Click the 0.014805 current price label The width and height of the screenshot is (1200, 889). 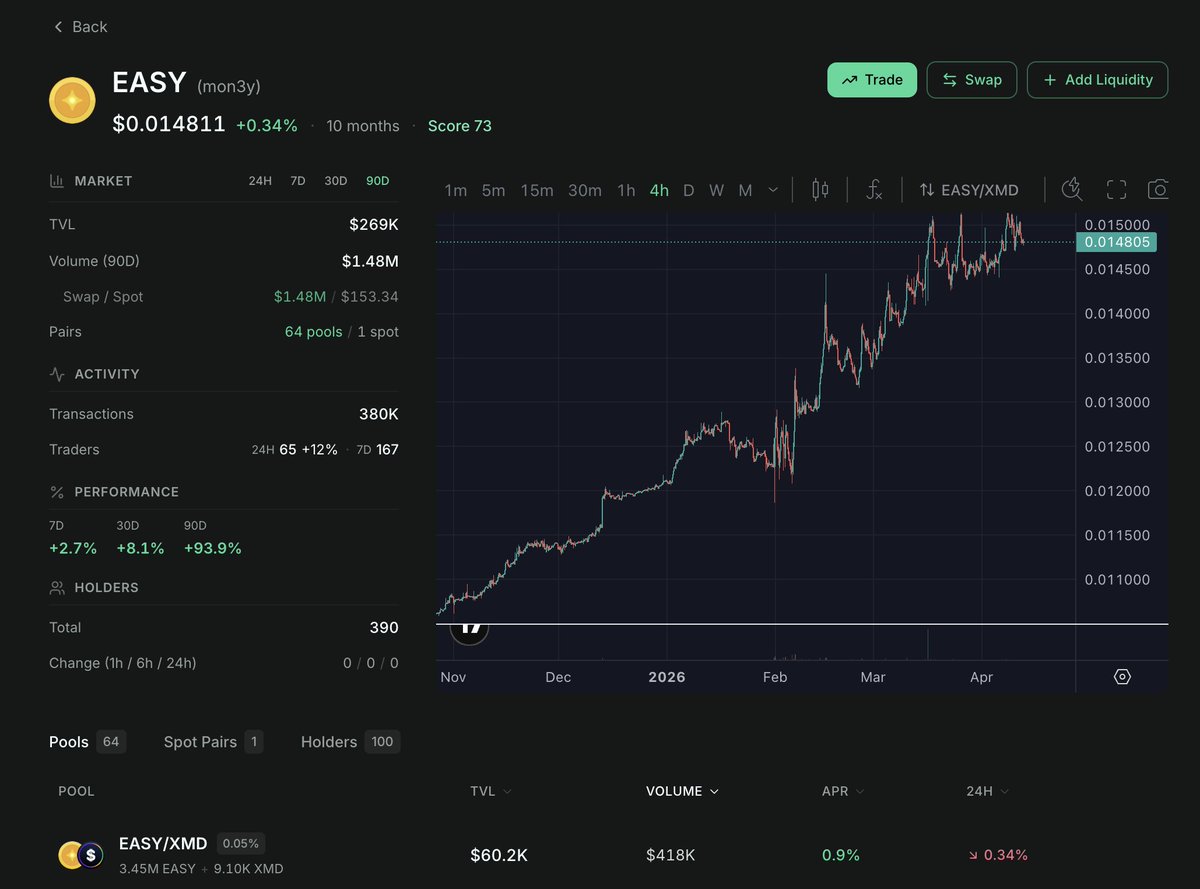point(1116,242)
